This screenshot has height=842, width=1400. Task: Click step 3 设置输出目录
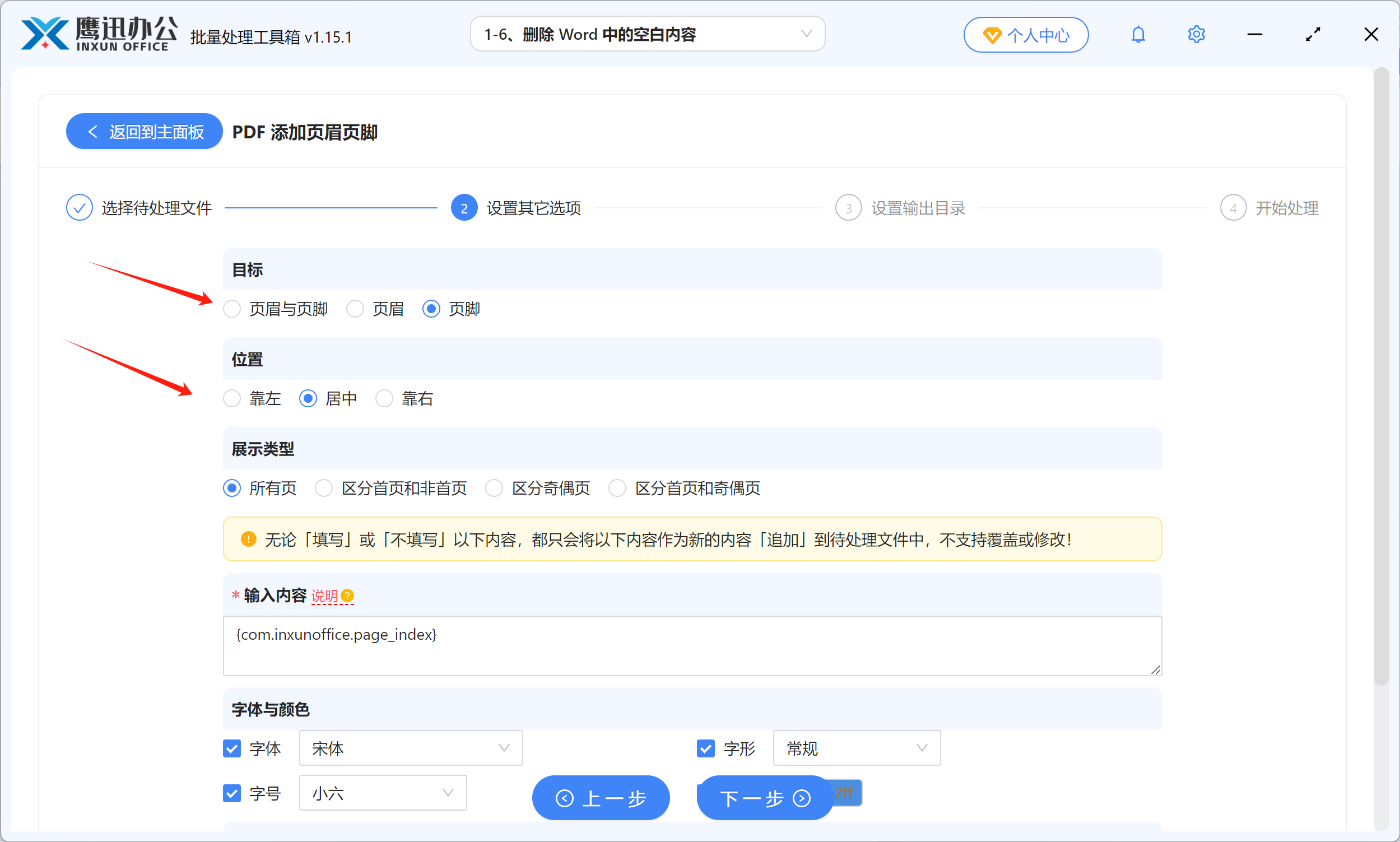coord(900,208)
